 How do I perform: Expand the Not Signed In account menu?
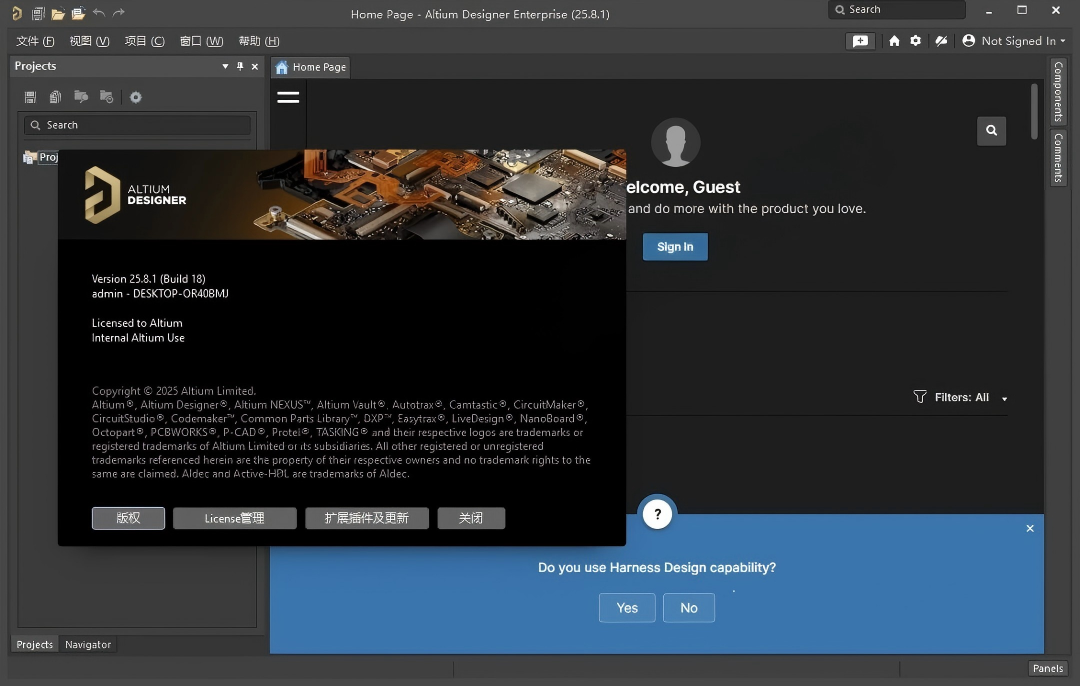coord(1014,41)
